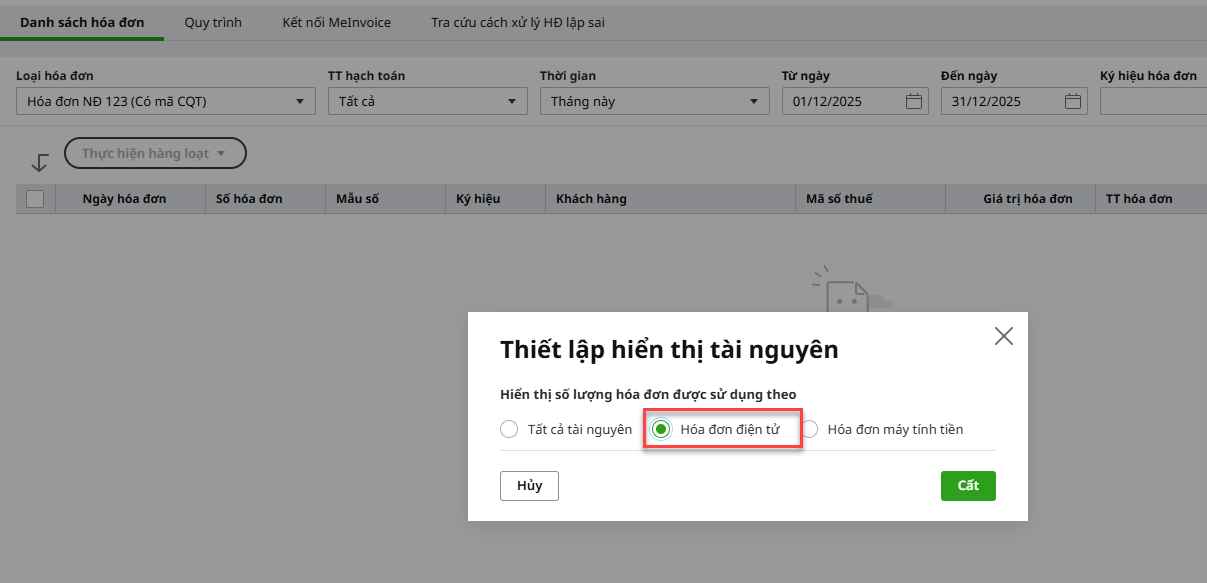Select Hóa đơn điện tử radio option
Image resolution: width=1207 pixels, height=583 pixels.
pos(661,430)
